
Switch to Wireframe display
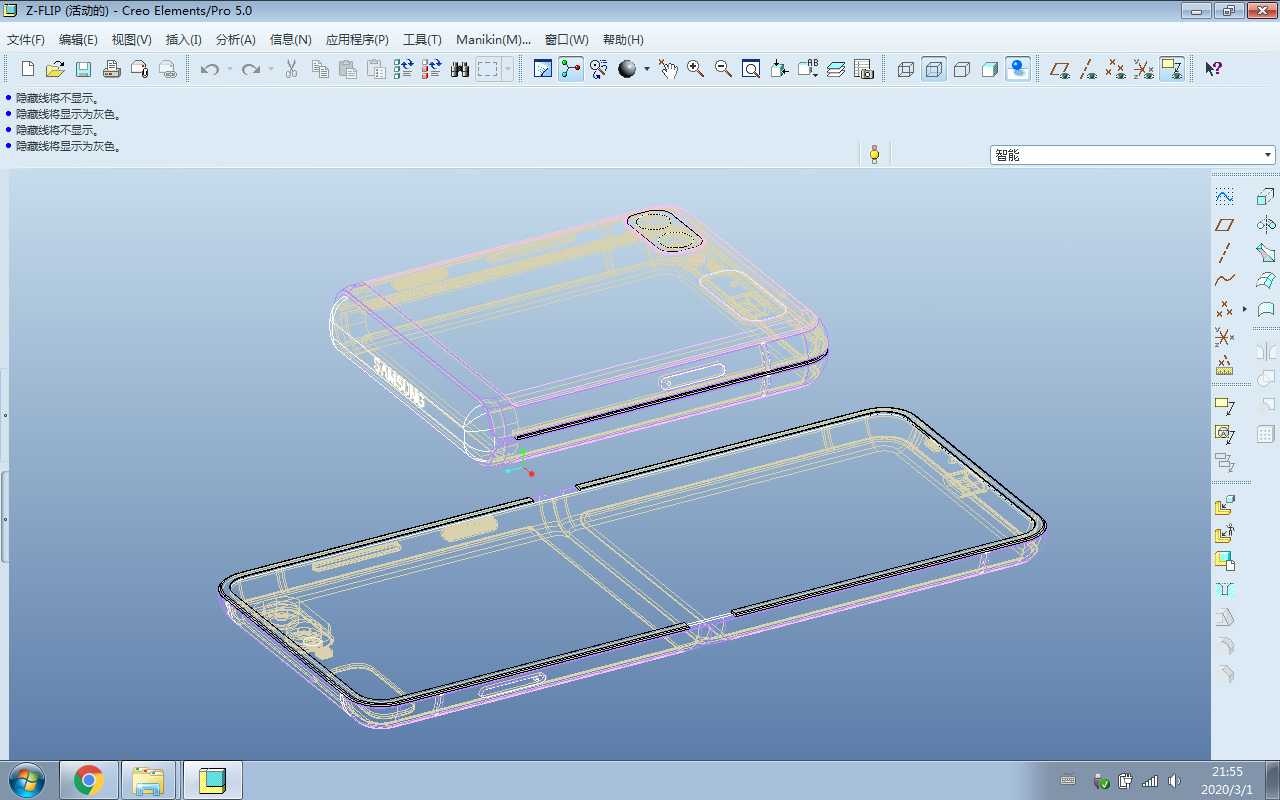(x=906, y=69)
